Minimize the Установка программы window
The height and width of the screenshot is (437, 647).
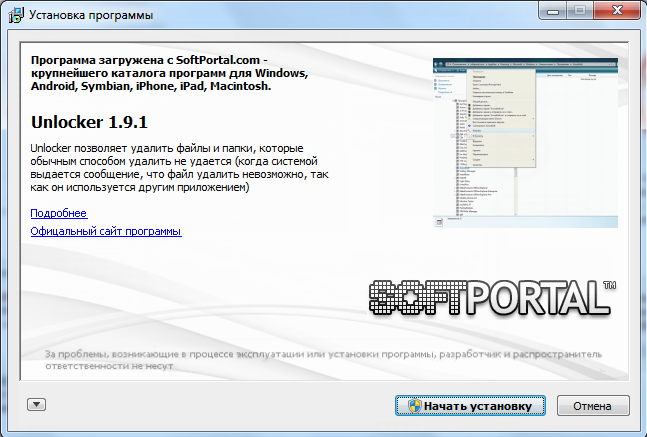pyautogui.click(x=553, y=10)
